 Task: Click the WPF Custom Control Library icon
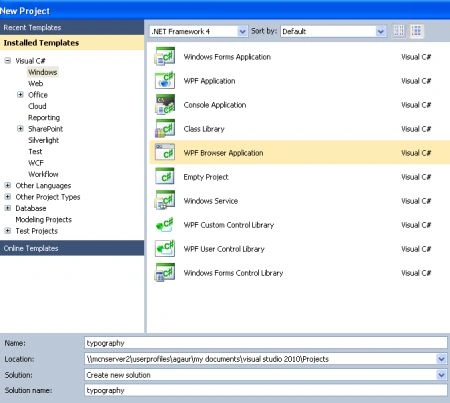(x=165, y=225)
